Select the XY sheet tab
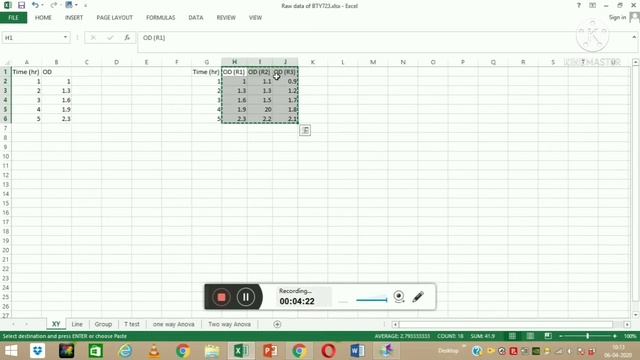 (56, 324)
